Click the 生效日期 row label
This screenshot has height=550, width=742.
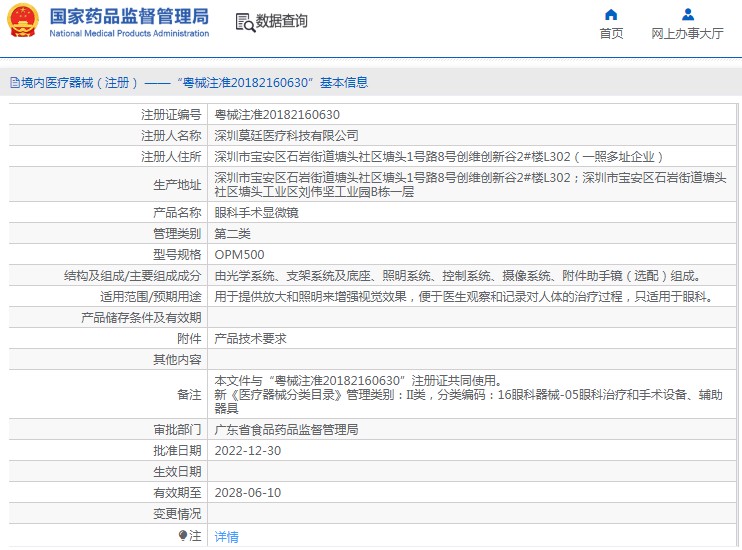point(177,472)
